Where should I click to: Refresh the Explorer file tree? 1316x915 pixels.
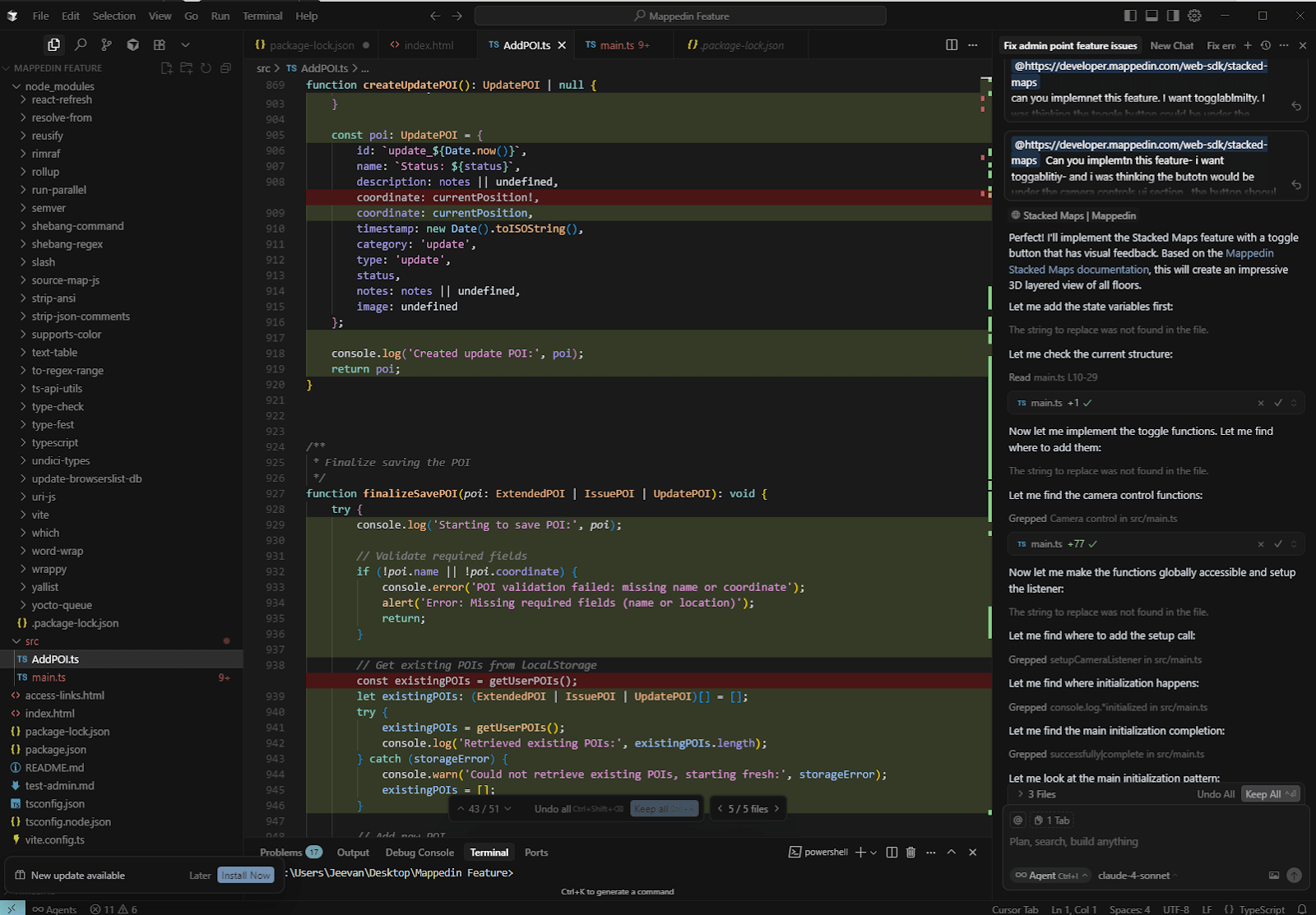(x=206, y=68)
